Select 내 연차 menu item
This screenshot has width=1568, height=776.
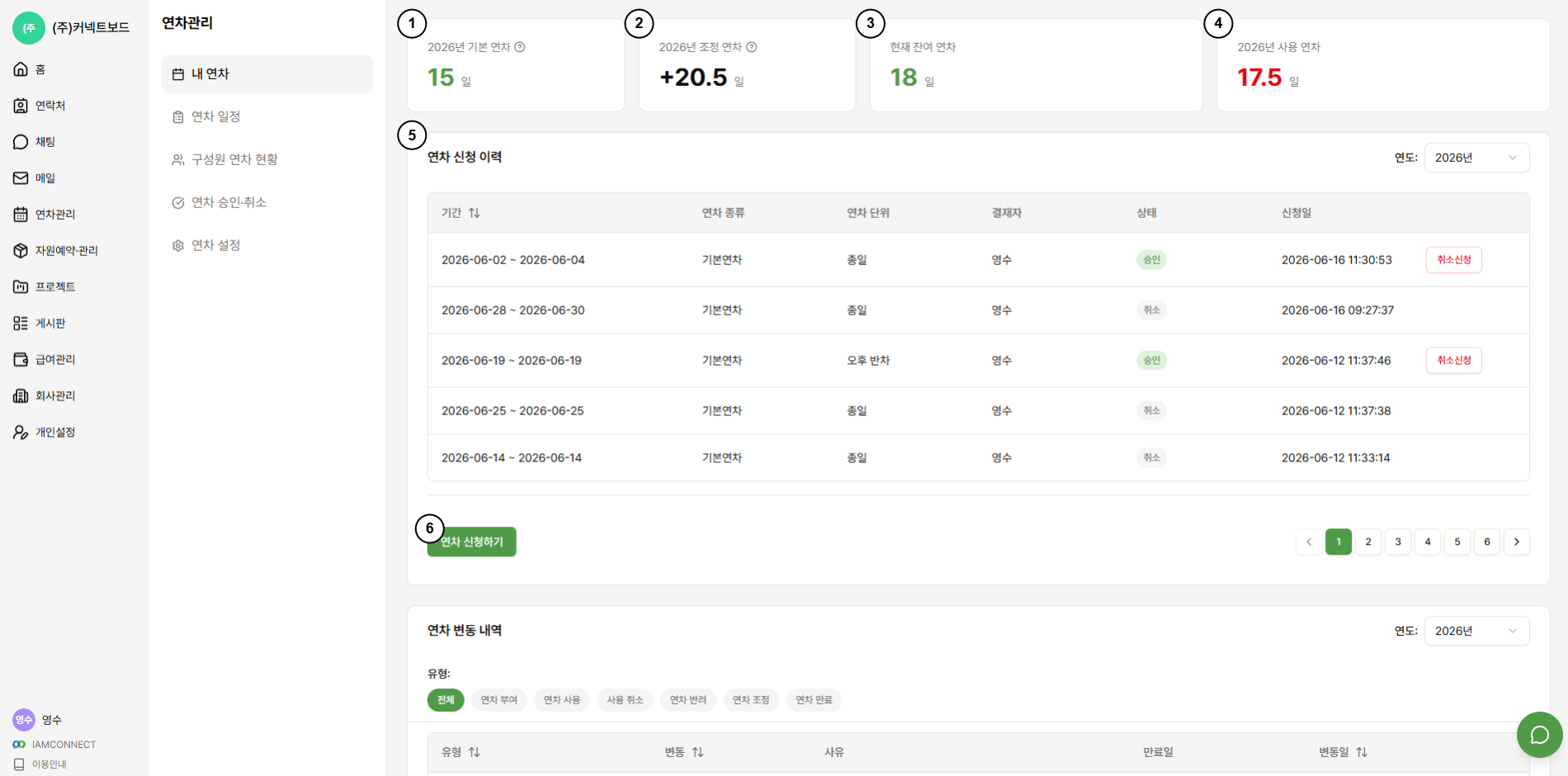[267, 74]
